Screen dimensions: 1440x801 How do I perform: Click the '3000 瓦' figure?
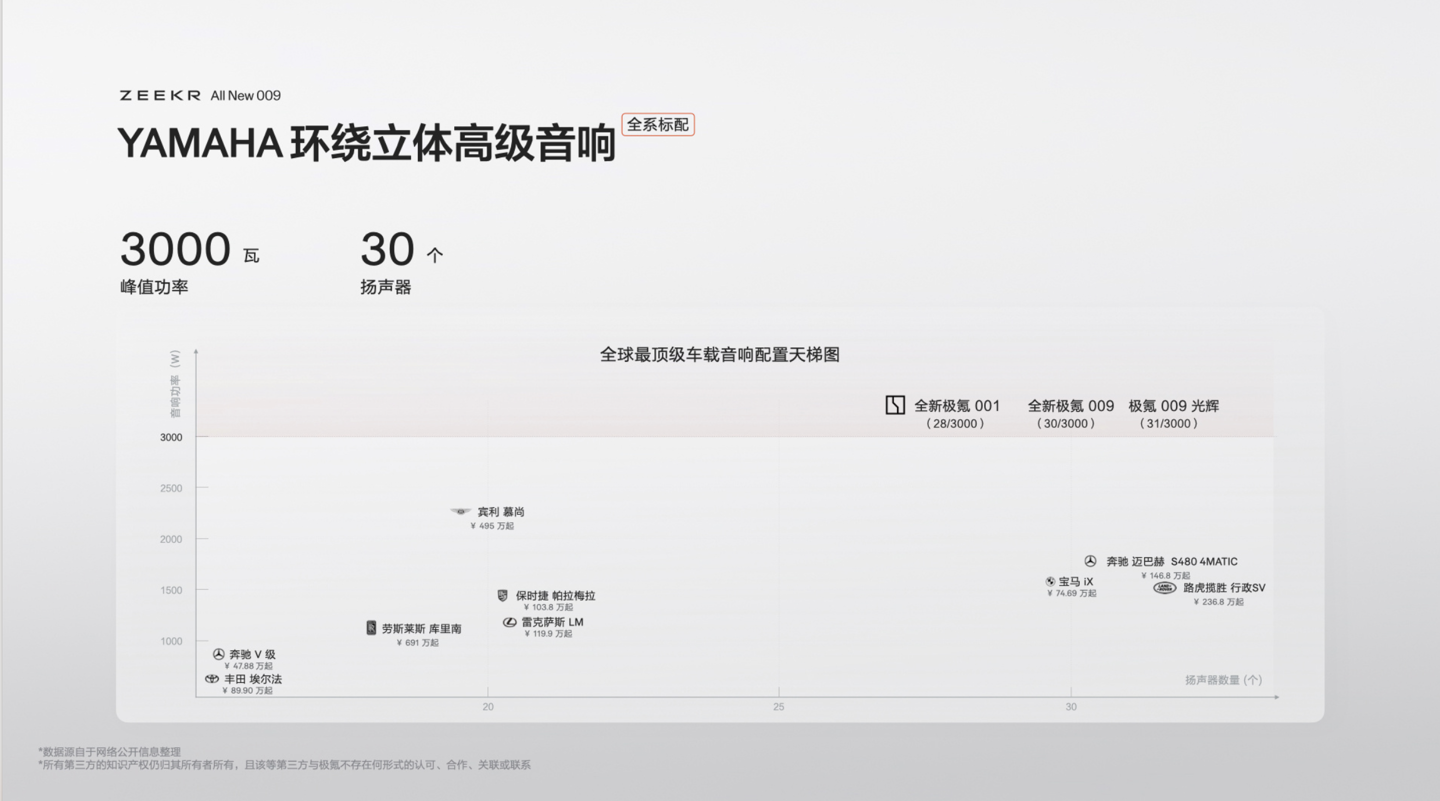190,250
